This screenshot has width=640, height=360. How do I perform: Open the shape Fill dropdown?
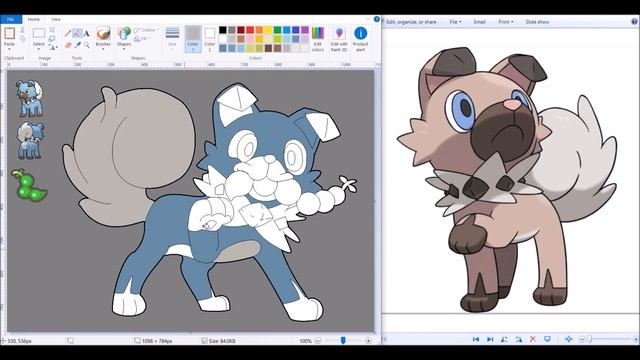[141, 39]
